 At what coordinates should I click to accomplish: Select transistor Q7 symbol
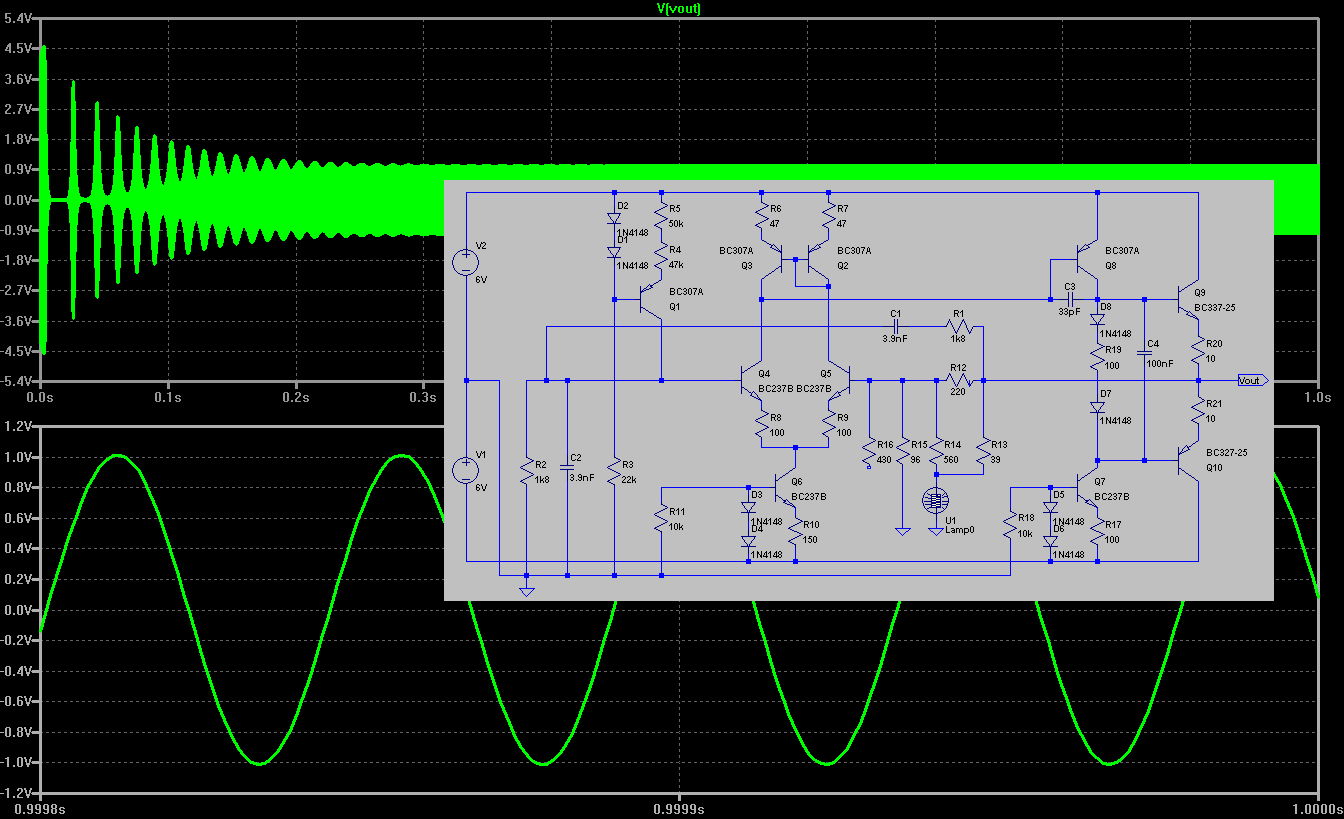coord(1089,488)
